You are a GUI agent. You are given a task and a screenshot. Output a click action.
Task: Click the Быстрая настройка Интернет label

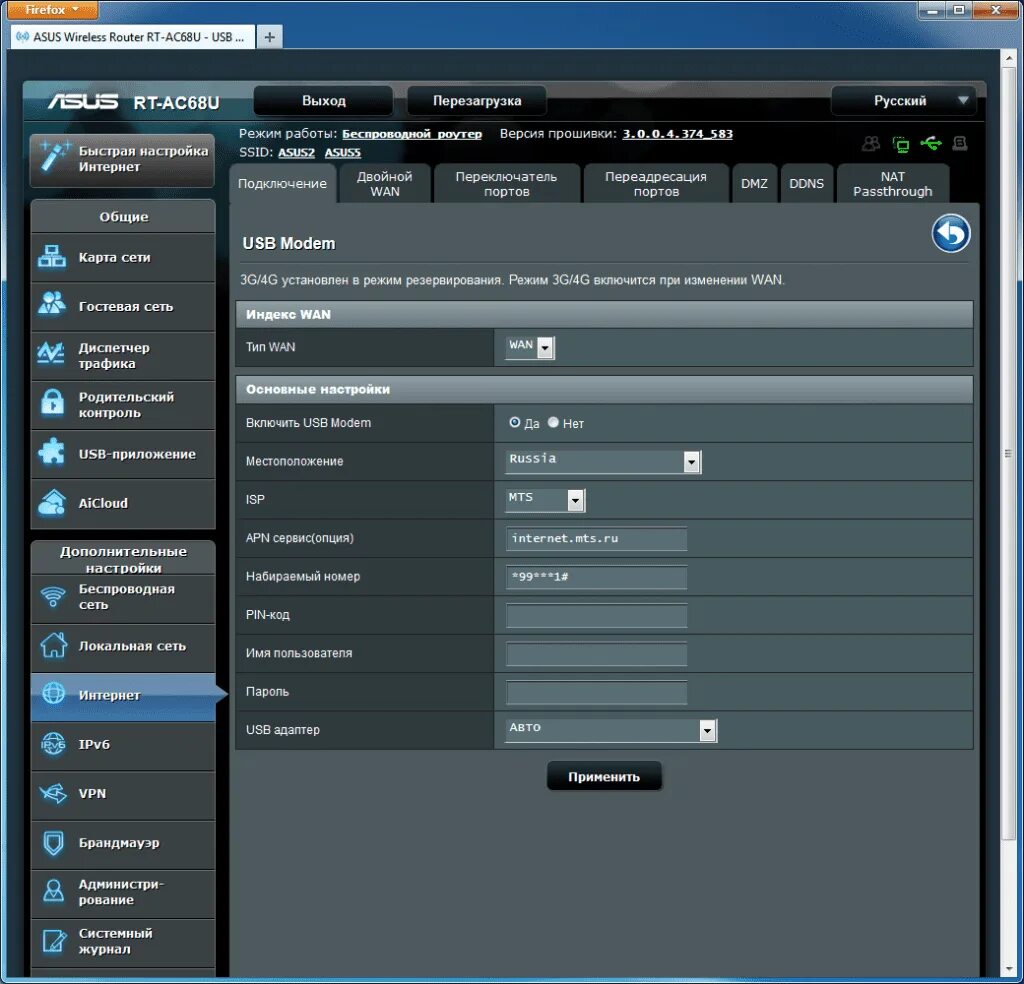click(x=143, y=159)
